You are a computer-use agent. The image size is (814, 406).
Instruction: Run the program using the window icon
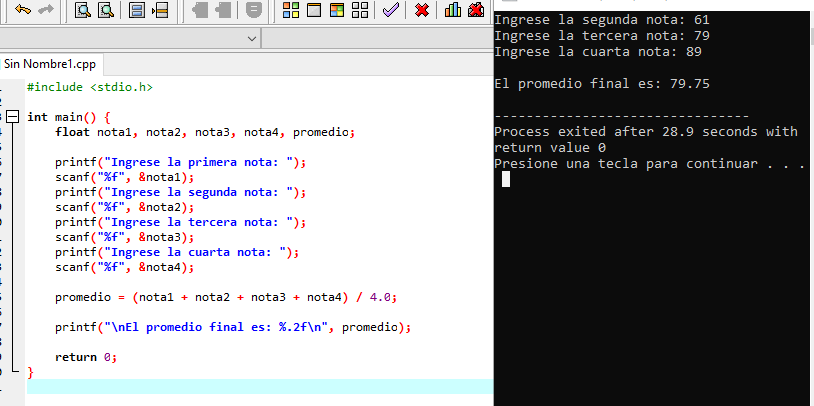314,10
